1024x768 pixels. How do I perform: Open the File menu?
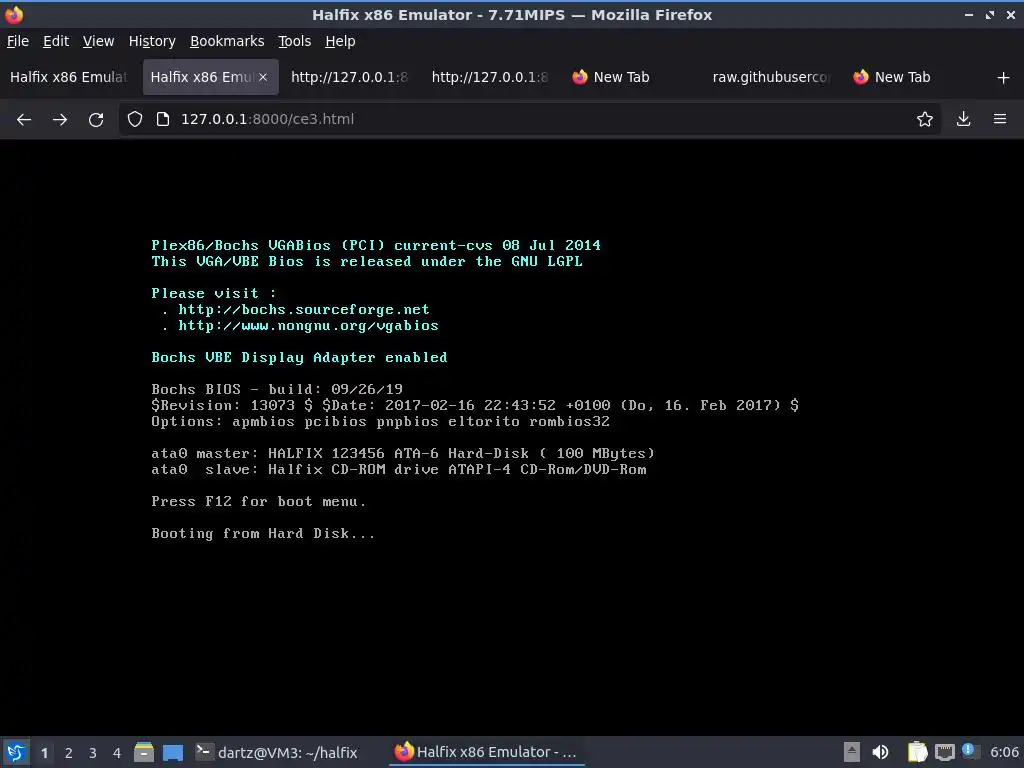[x=18, y=41]
